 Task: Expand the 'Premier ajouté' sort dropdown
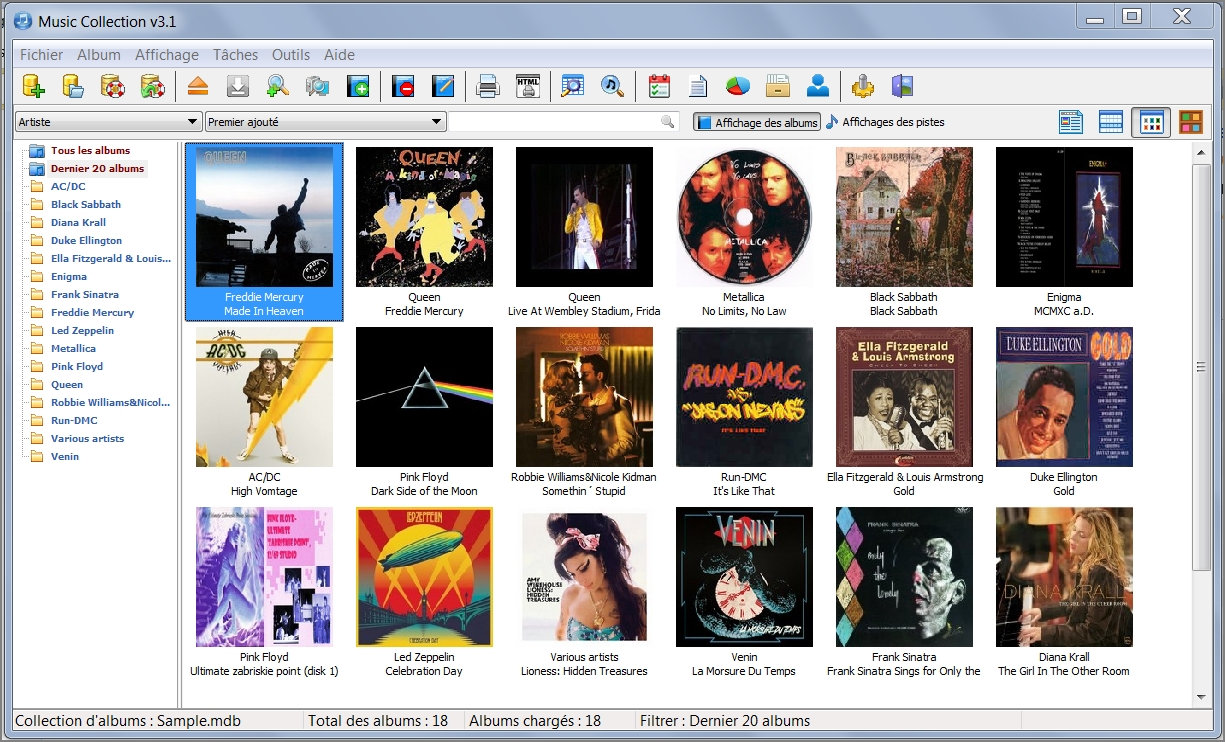325,122
